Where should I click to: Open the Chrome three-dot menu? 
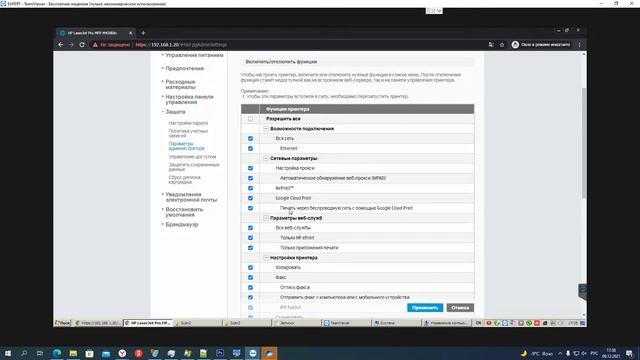click(579, 44)
